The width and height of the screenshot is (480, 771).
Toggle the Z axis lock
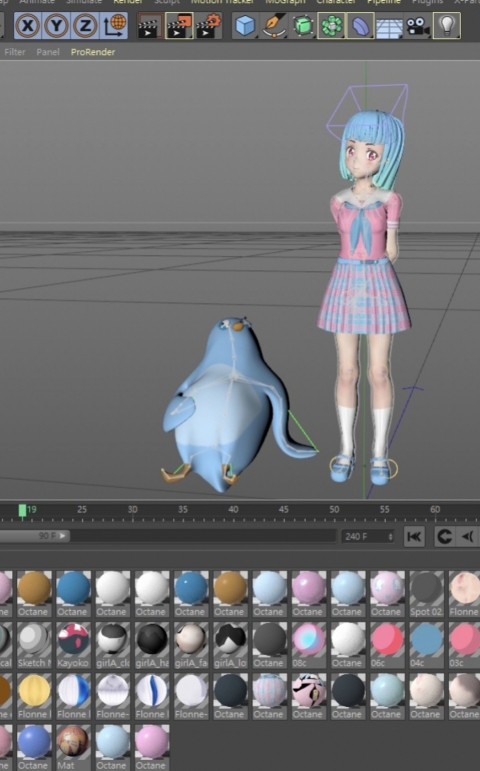85,26
